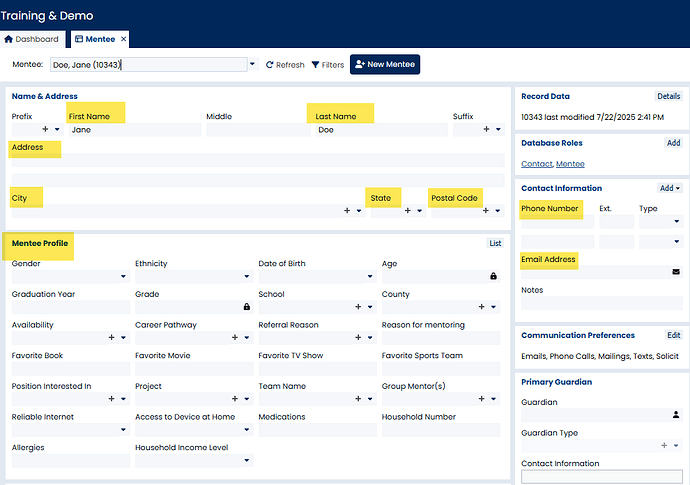
Task: Click the lock icon in Age field
Action: pyautogui.click(x=493, y=276)
